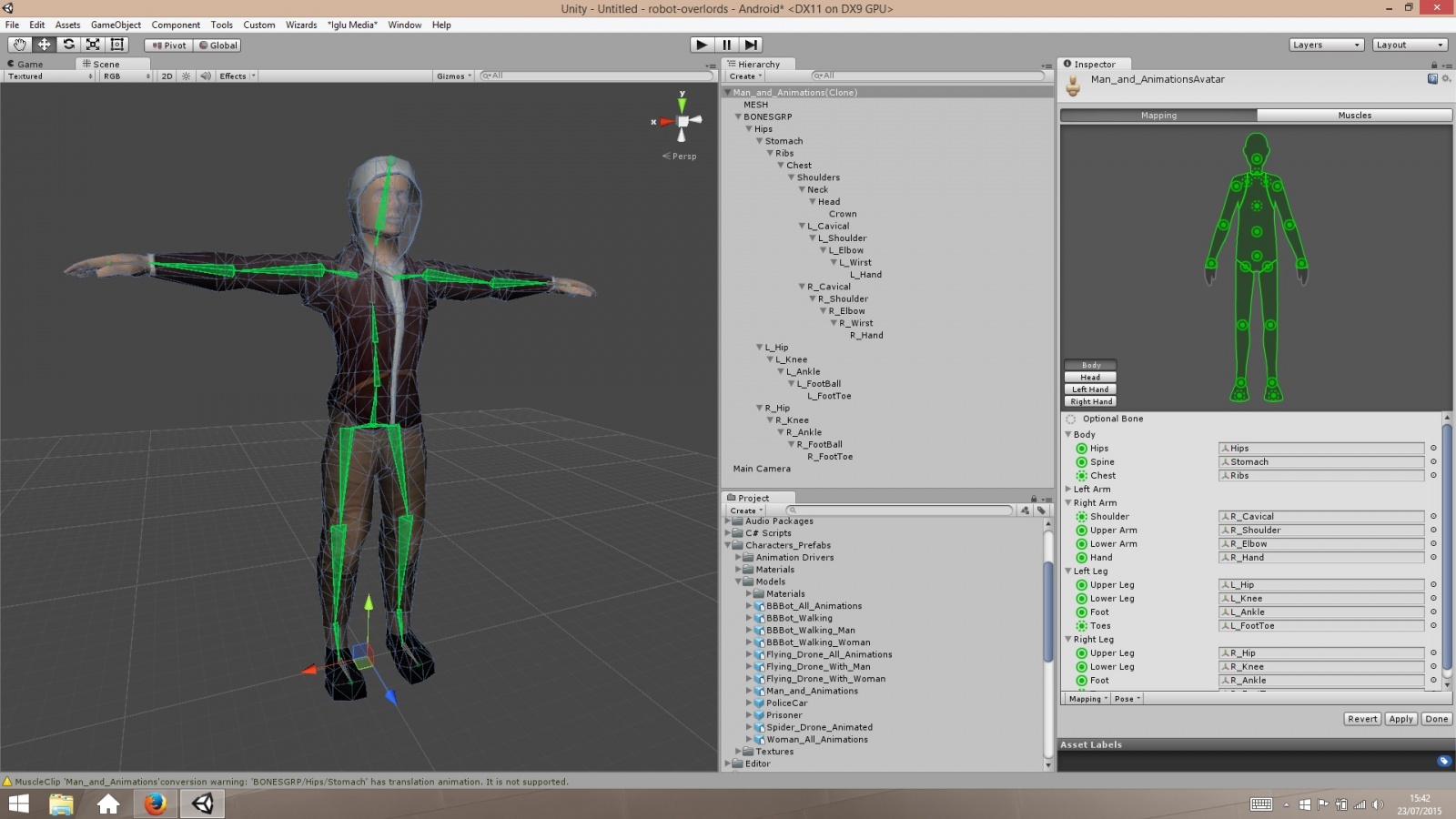This screenshot has width=1456, height=819.
Task: Click the scene orientation gizmo
Action: click(682, 121)
